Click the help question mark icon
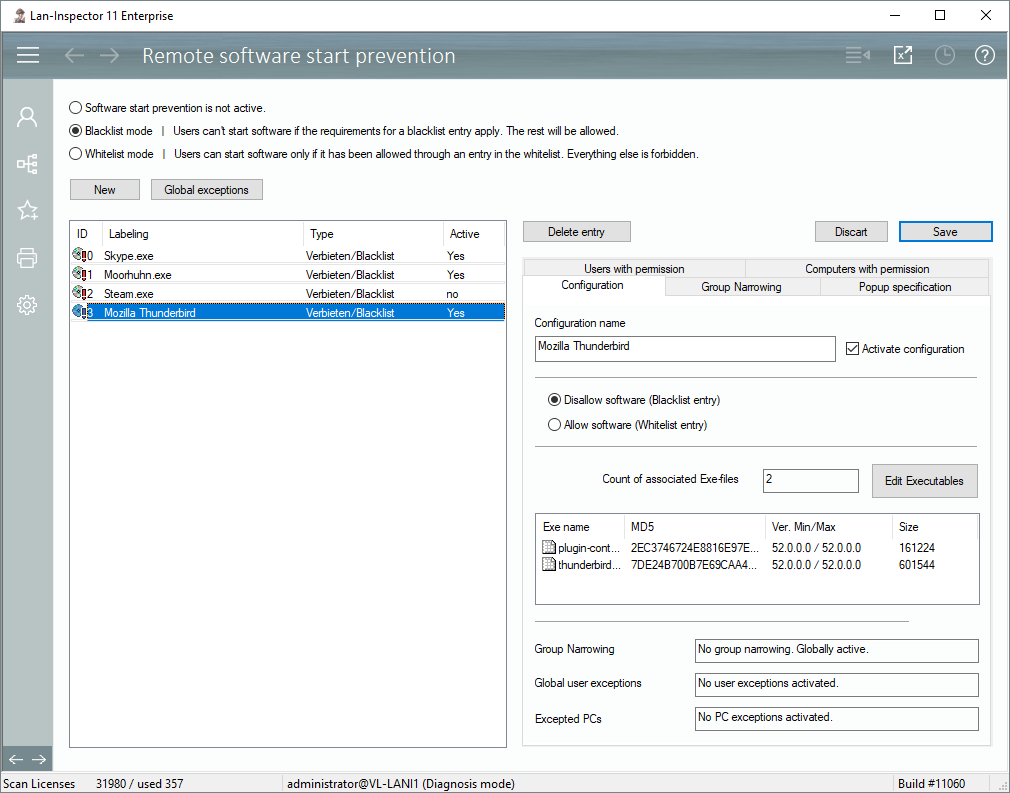This screenshot has height=793, width=1010. [x=985, y=55]
